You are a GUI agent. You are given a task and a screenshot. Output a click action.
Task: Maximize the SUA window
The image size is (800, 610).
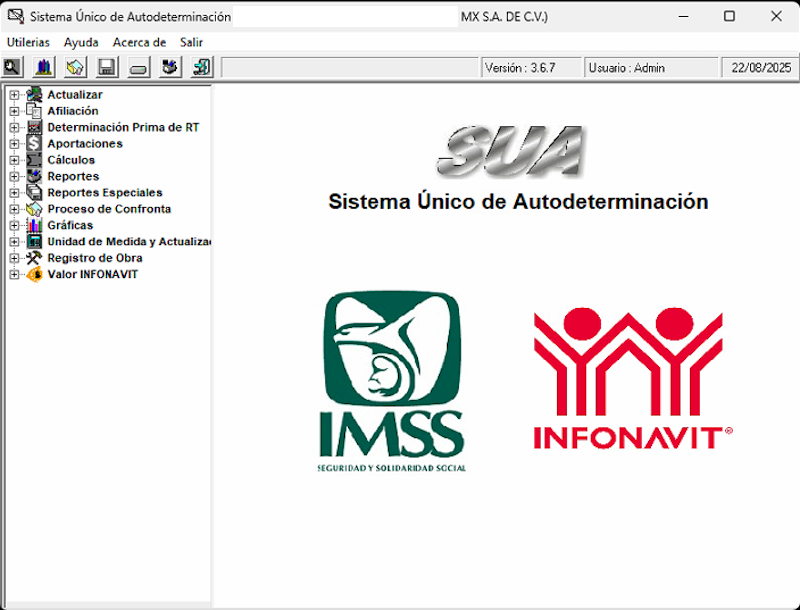point(730,16)
